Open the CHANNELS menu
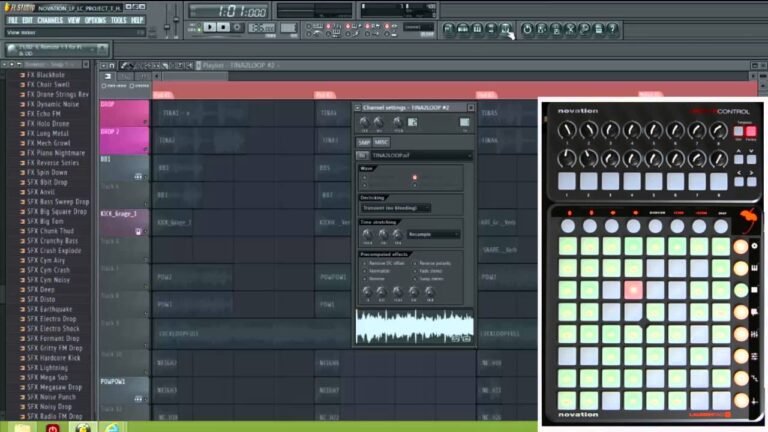The width and height of the screenshot is (768, 432). tap(50, 21)
